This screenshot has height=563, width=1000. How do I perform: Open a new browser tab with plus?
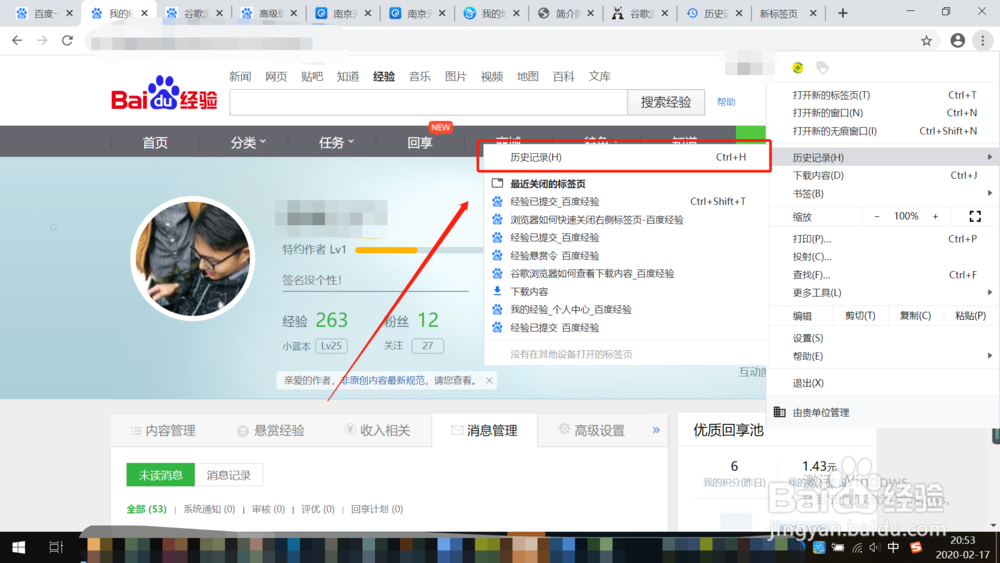(x=842, y=13)
